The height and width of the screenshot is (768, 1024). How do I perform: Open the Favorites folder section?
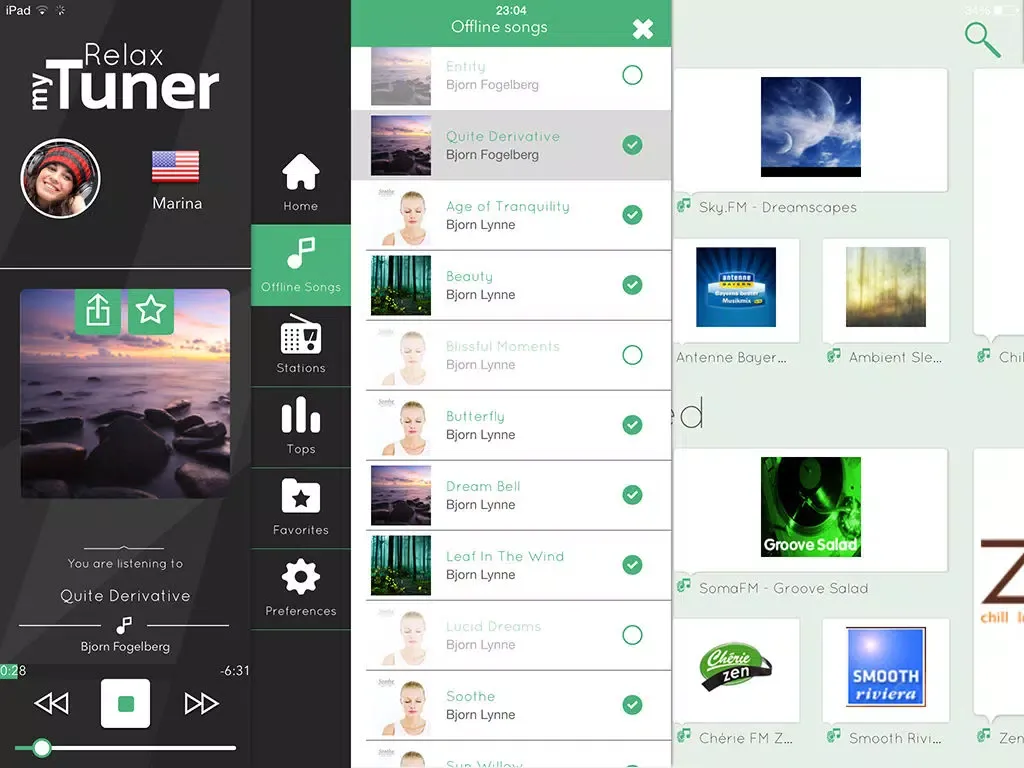pos(300,508)
